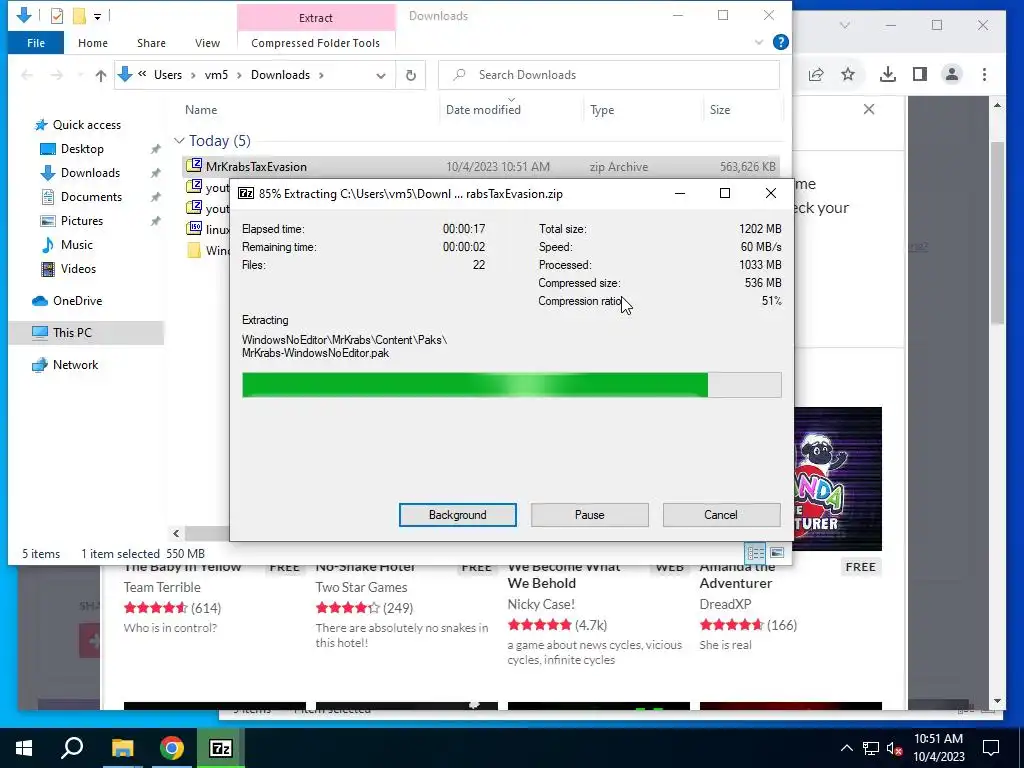1024x768 pixels.
Task: Select This PC in navigation pane
Action: (72, 332)
